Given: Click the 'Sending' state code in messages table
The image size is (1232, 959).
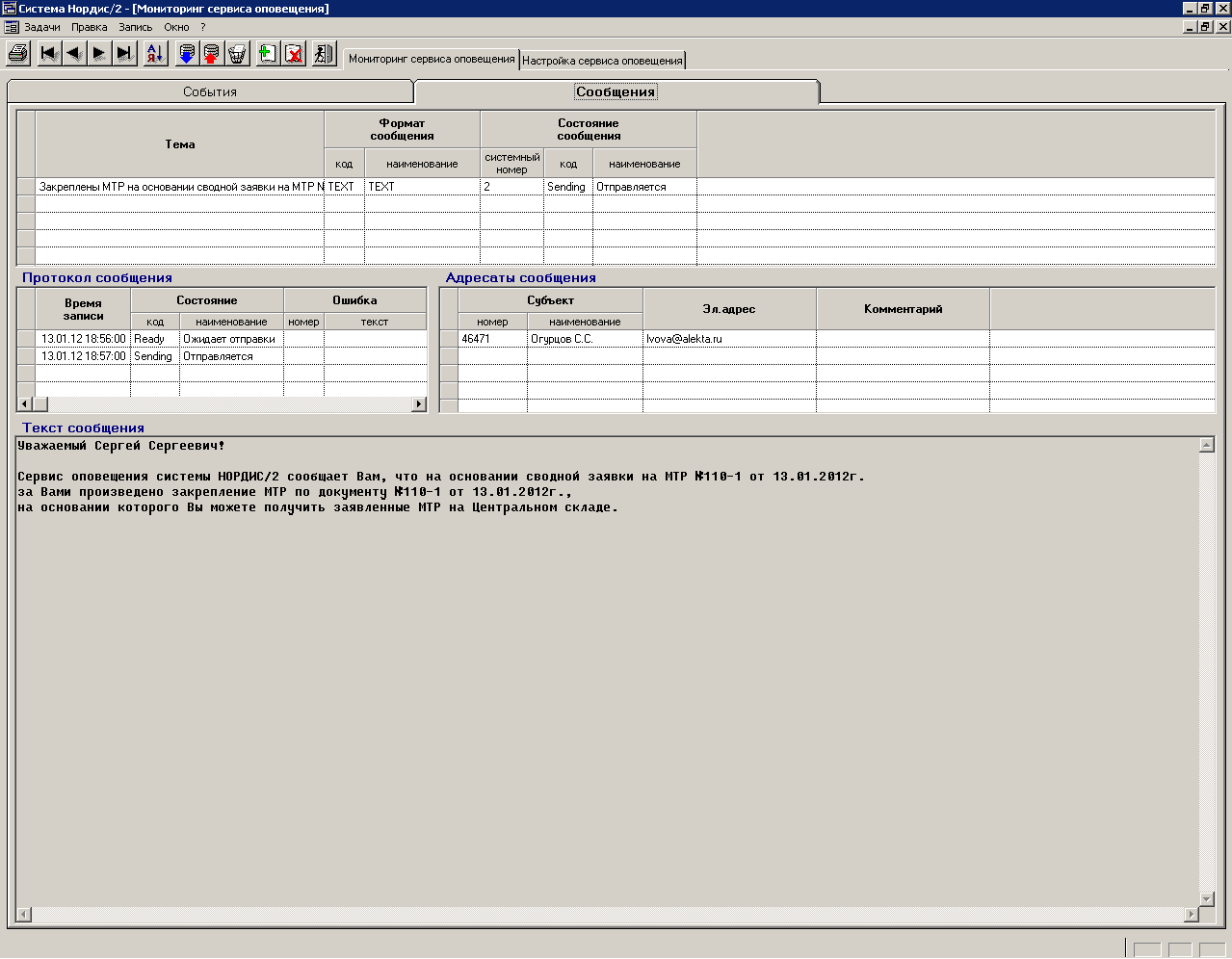Looking at the screenshot, I should [567, 187].
